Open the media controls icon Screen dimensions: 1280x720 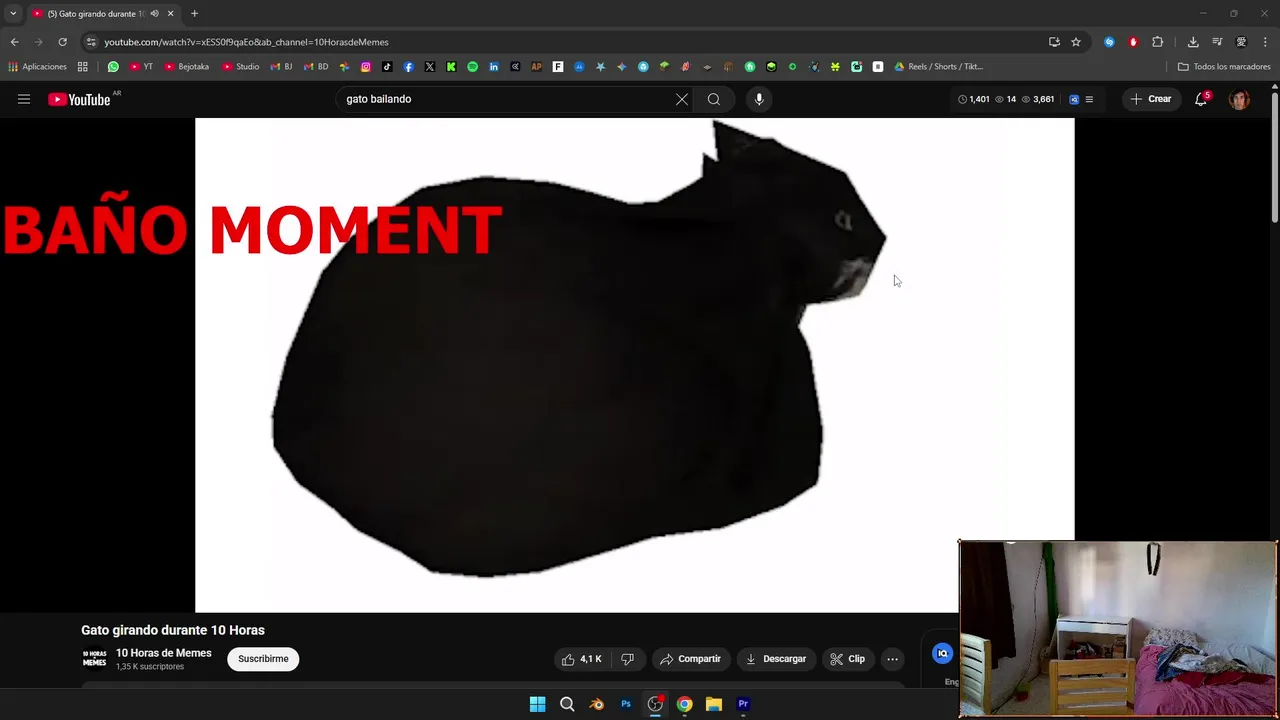tap(1217, 42)
